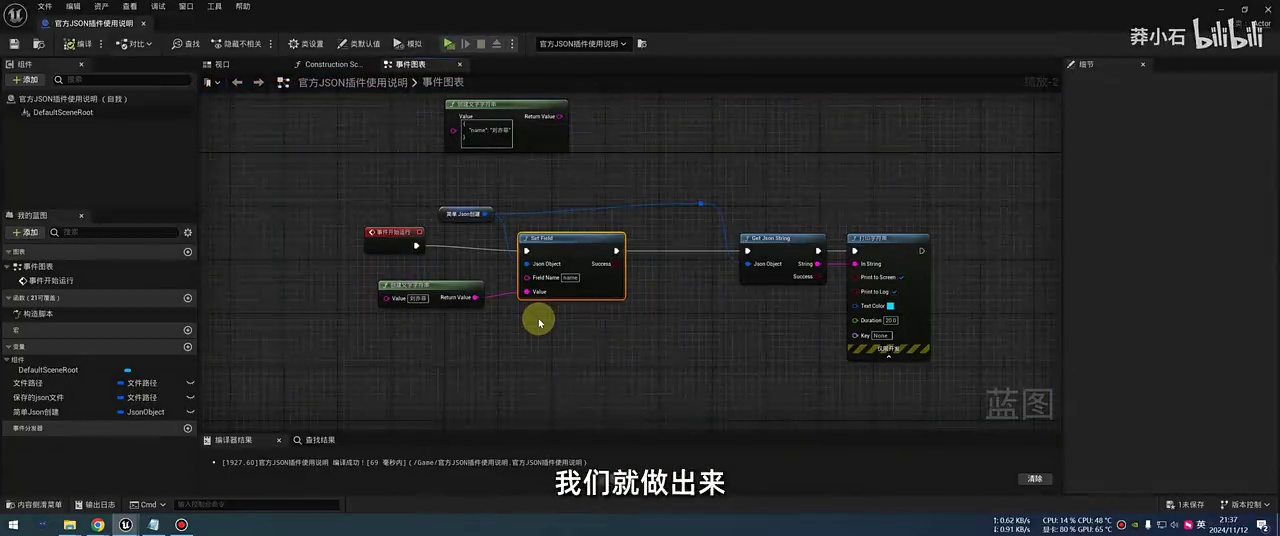
Task: Toggle Print to Log checkbox
Action: pos(895,291)
